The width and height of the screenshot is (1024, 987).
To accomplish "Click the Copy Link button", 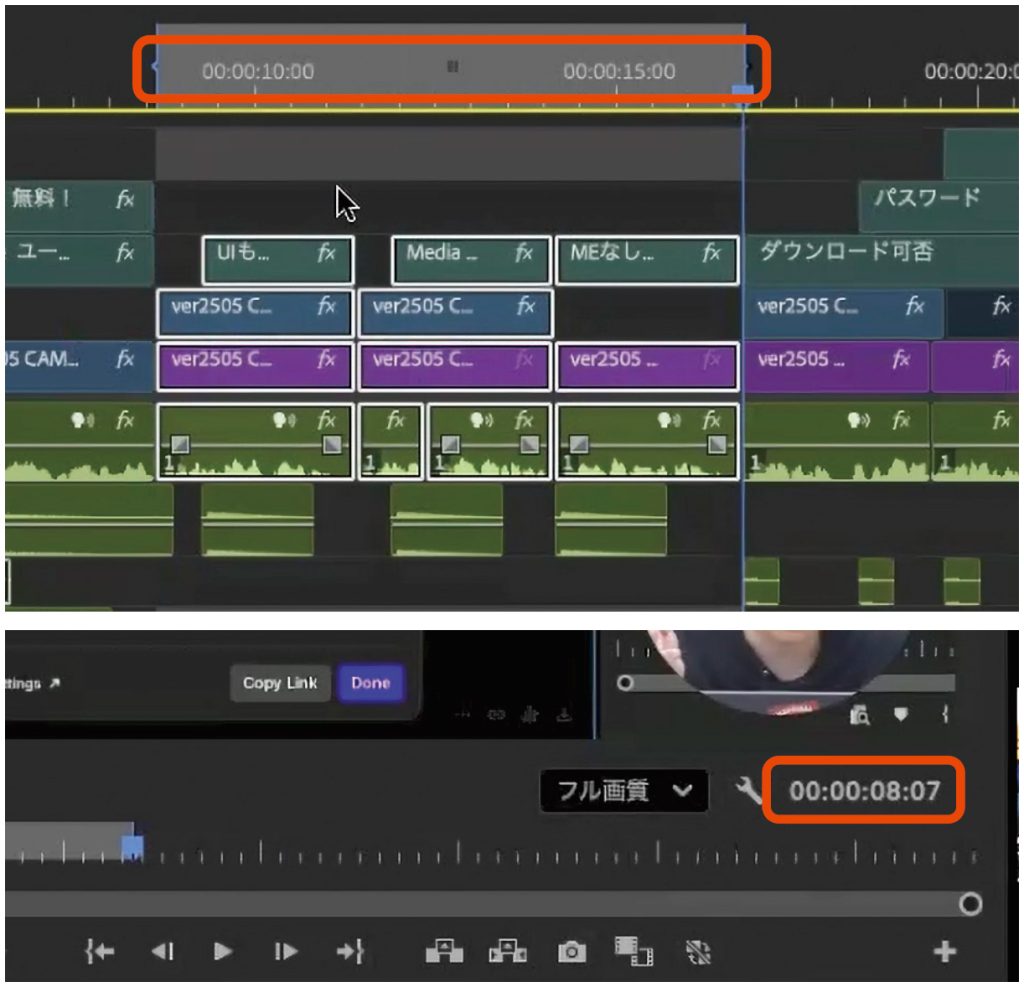I will click(280, 683).
